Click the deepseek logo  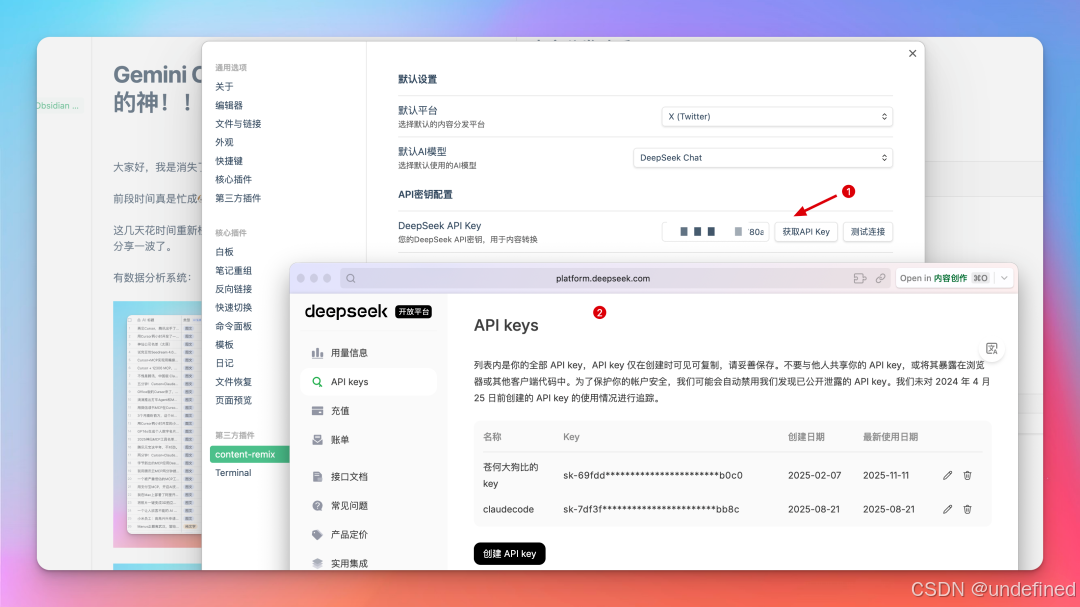tap(346, 311)
